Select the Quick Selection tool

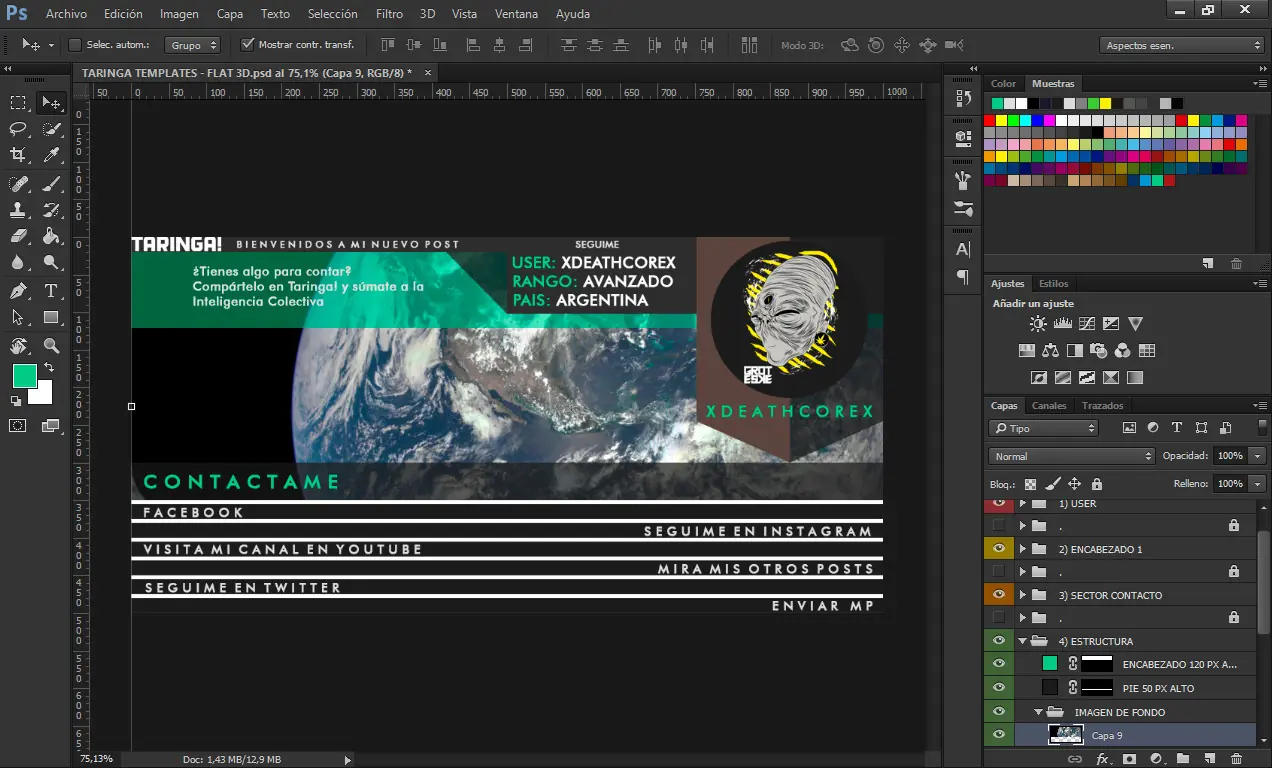[51, 129]
